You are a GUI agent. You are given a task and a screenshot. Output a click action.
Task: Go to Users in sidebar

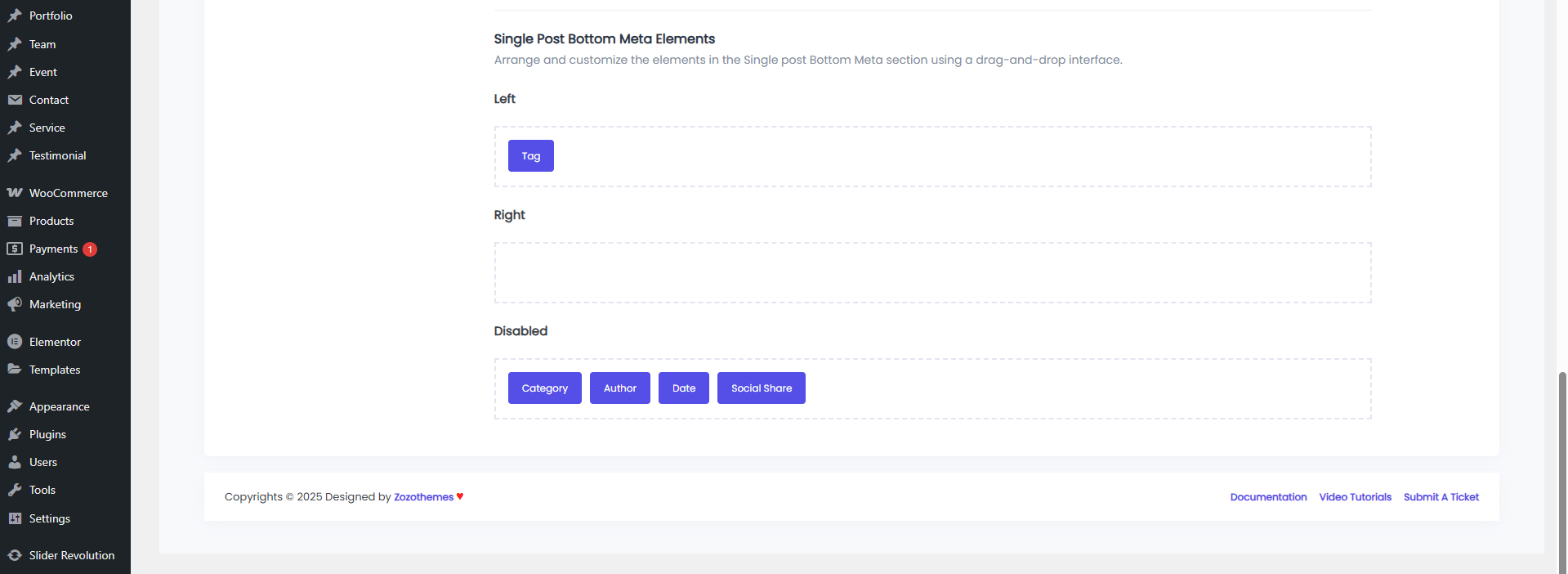click(x=43, y=462)
